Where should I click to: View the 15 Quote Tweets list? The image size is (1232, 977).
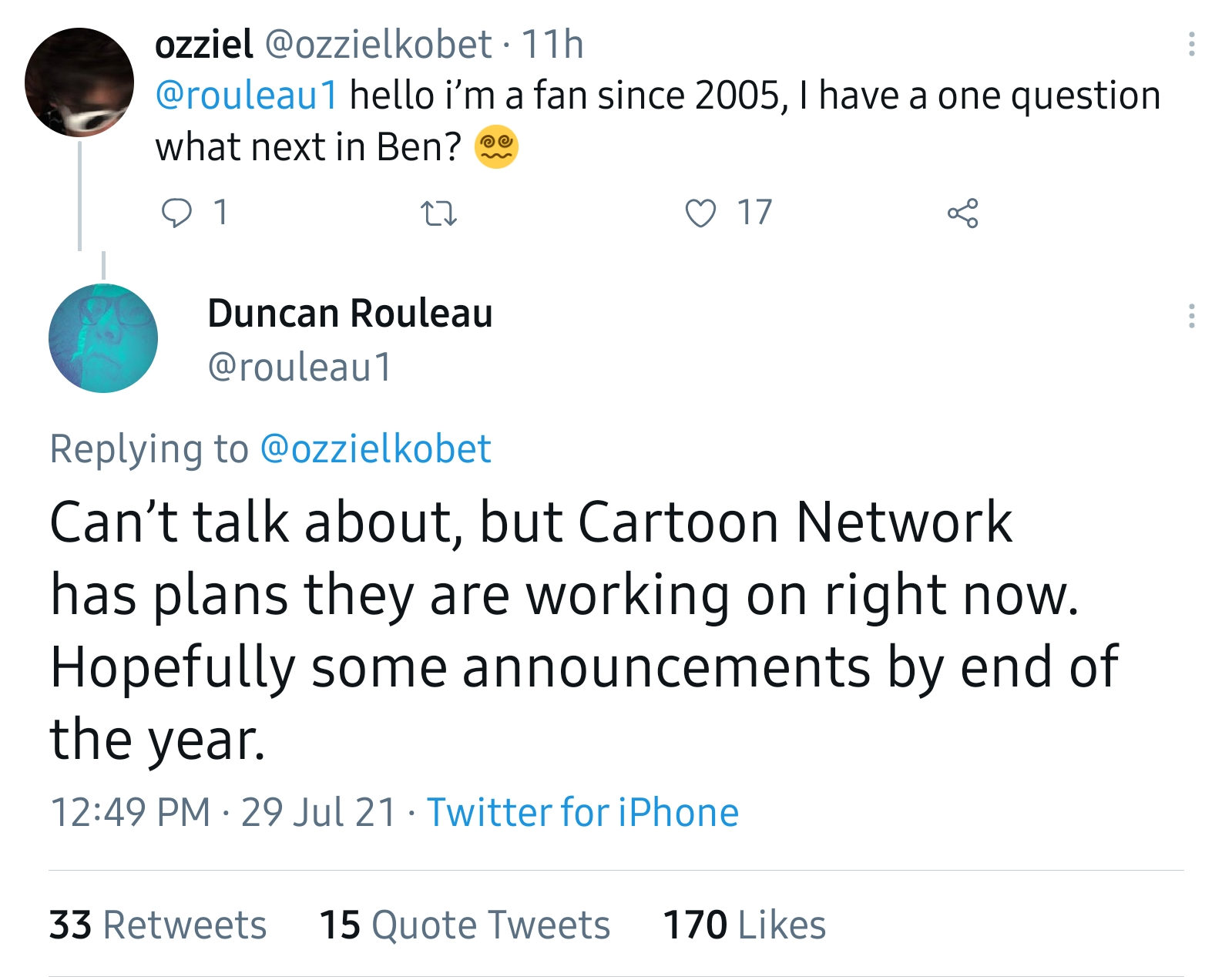click(465, 925)
